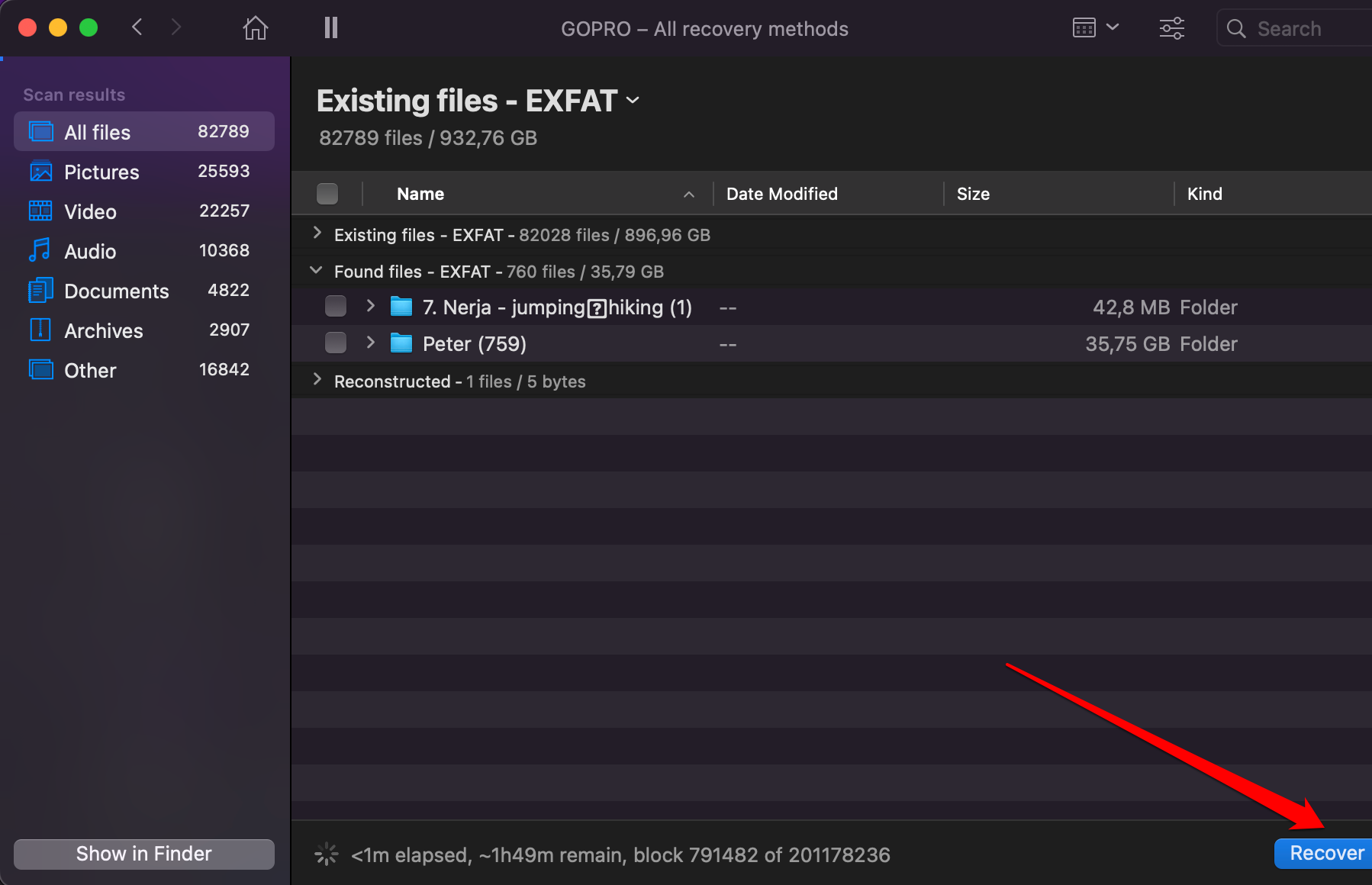The image size is (1372, 885).
Task: Toggle the select-all checkbox in header
Action: tap(327, 194)
